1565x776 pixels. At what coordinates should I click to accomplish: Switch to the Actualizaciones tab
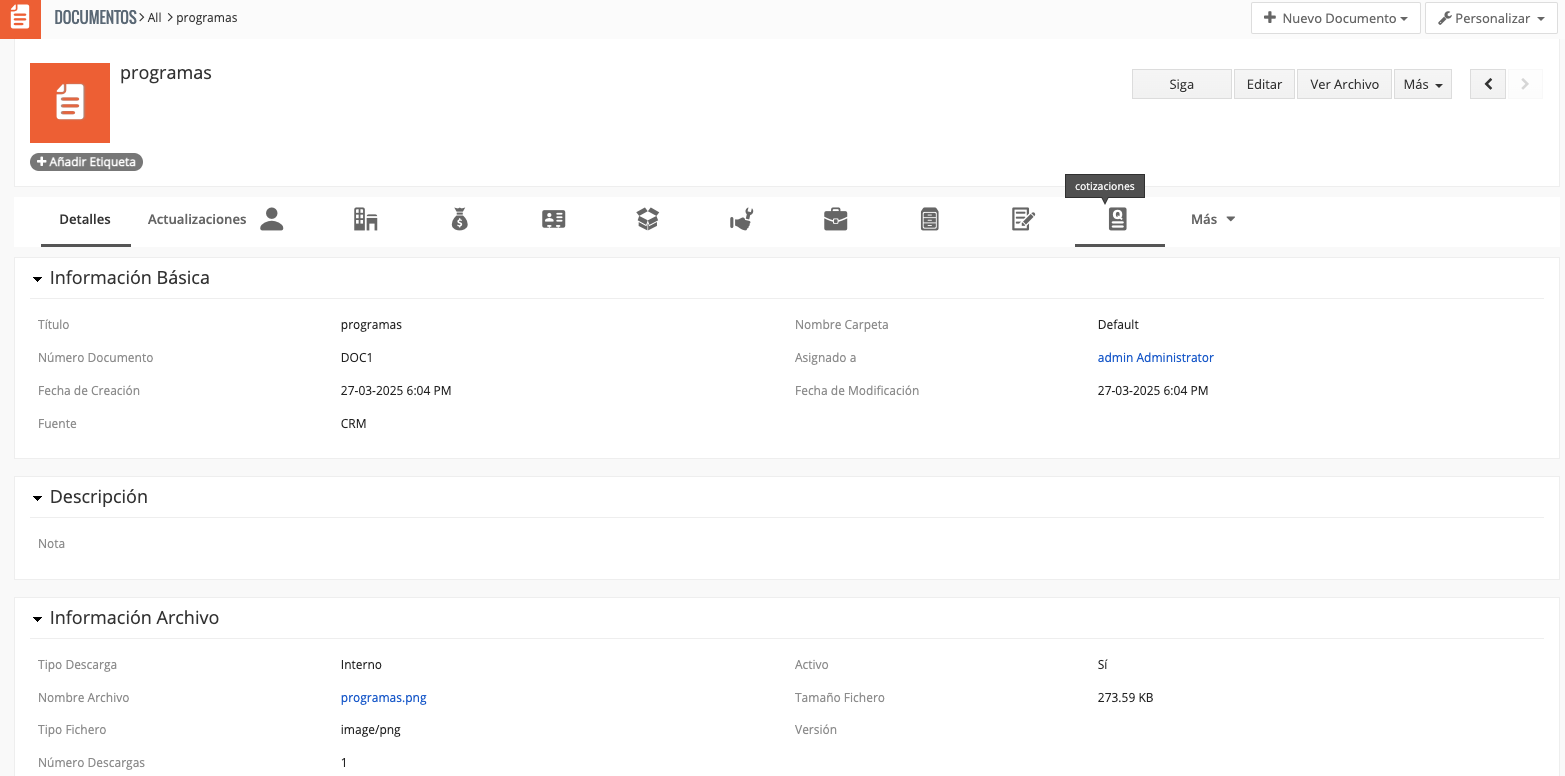click(x=197, y=219)
